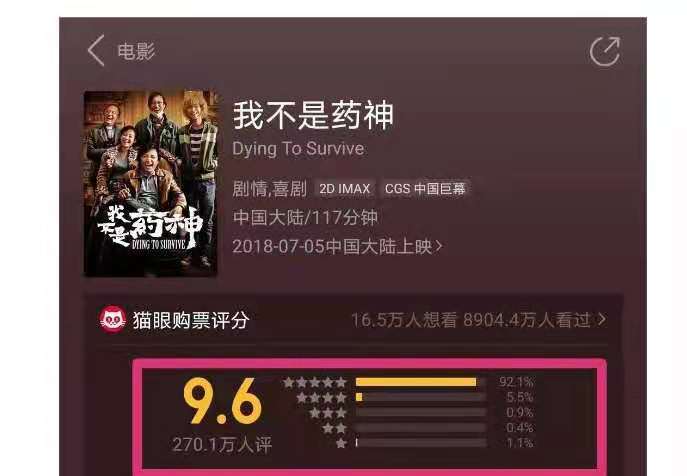Viewport: 687px width, 476px height.
Task: Tap the CGS 中国巨幕 format tag
Action: (425, 189)
